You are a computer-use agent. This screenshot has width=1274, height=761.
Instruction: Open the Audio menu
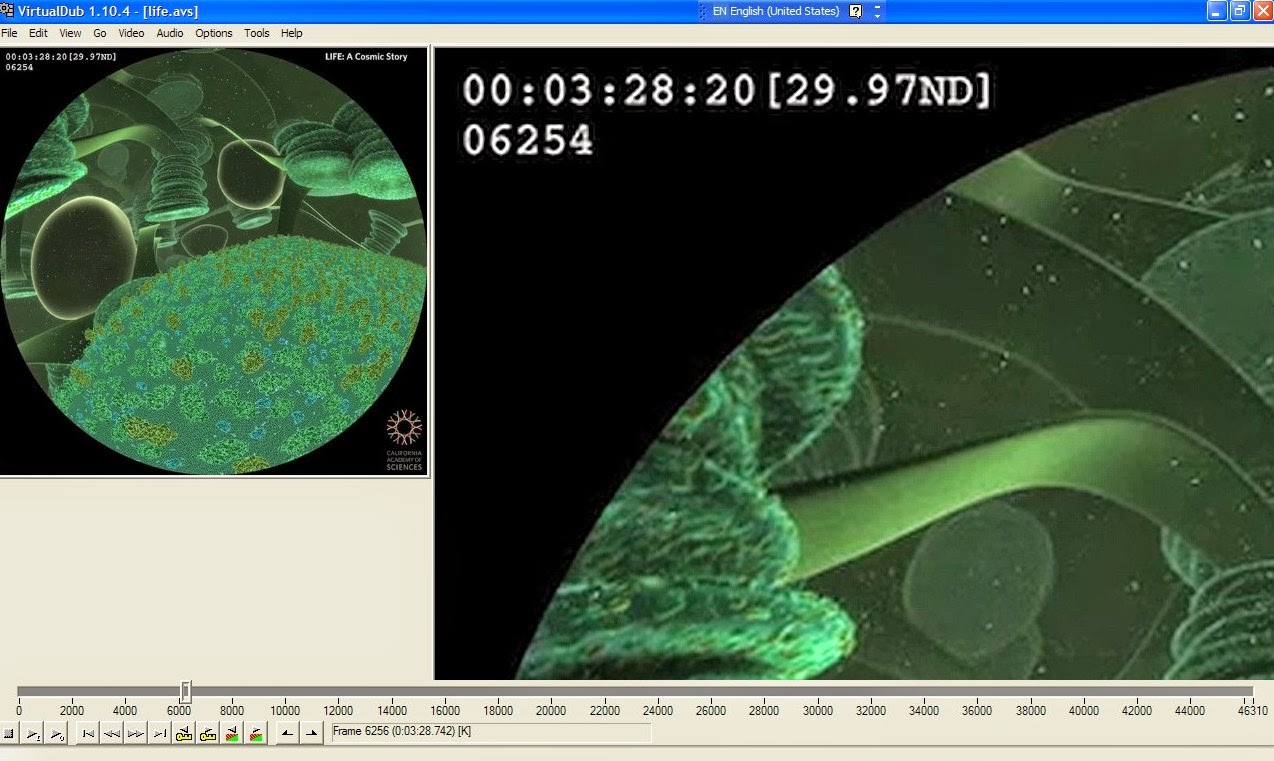[x=170, y=33]
